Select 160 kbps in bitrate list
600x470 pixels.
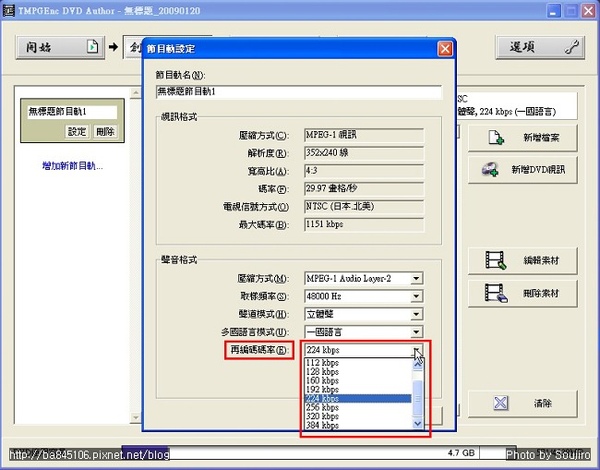pos(358,381)
